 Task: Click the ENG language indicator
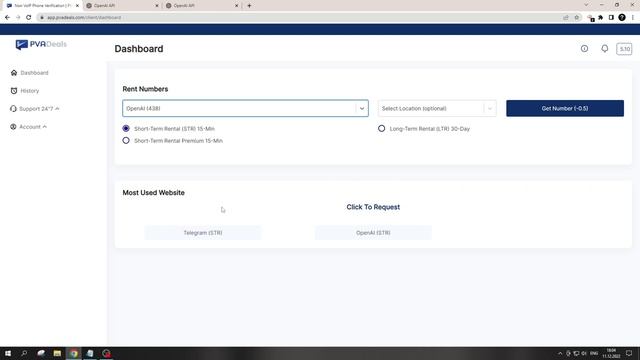(594, 353)
